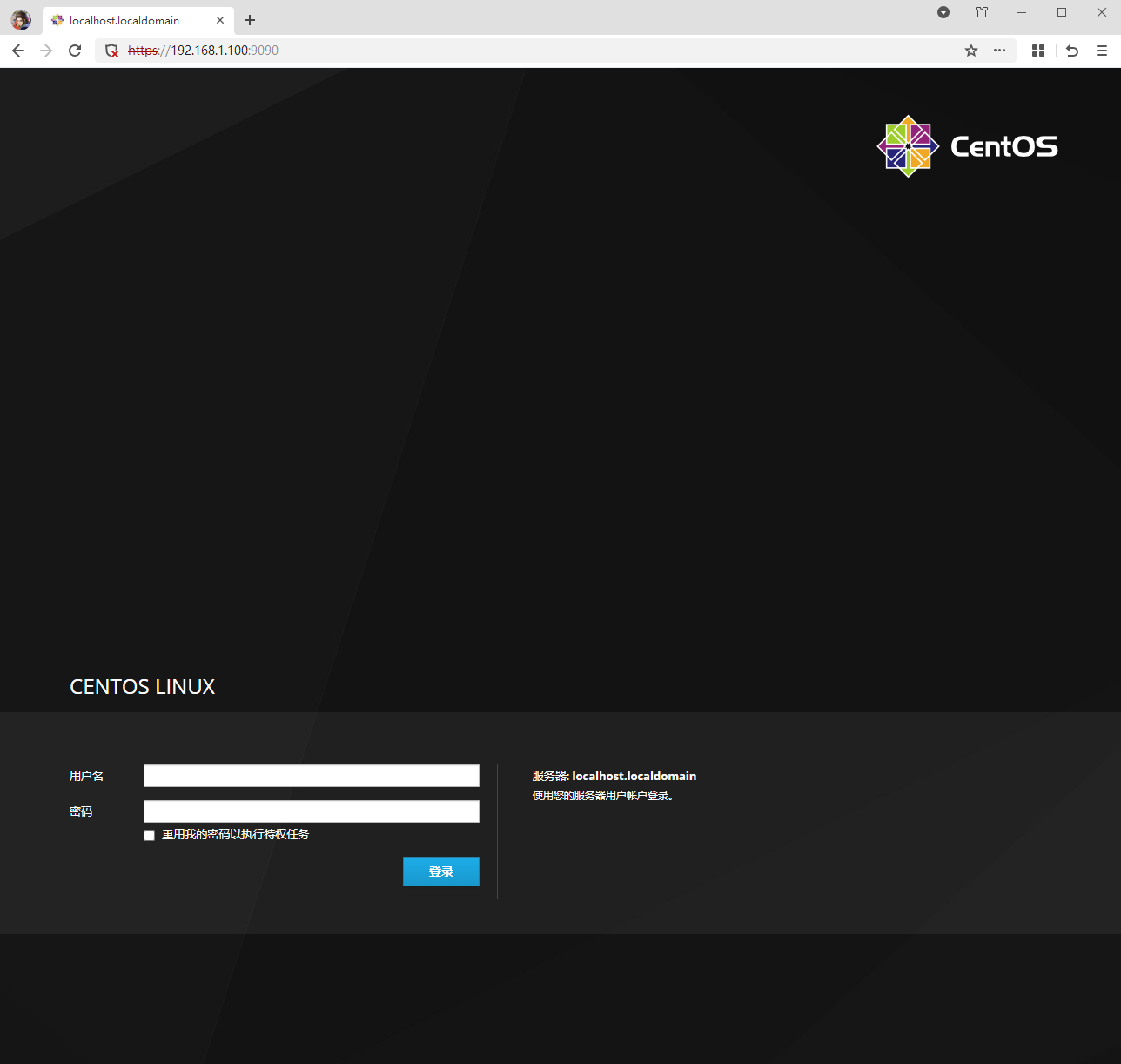Click the 密码 label
This screenshot has width=1121, height=1064.
81,811
